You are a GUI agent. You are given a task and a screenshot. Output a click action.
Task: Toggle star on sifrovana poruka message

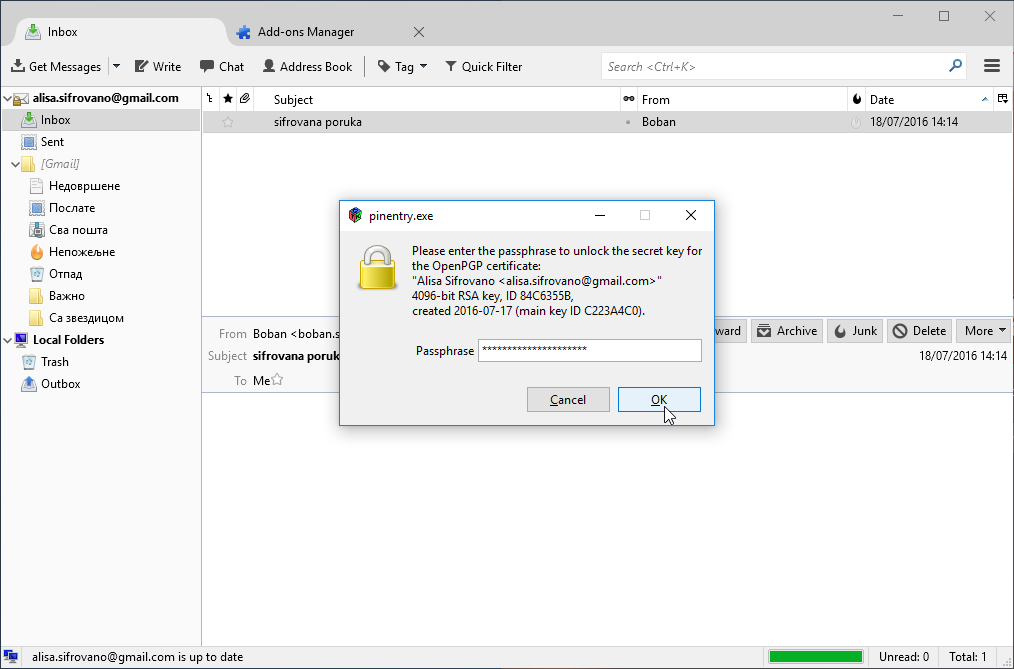point(228,122)
